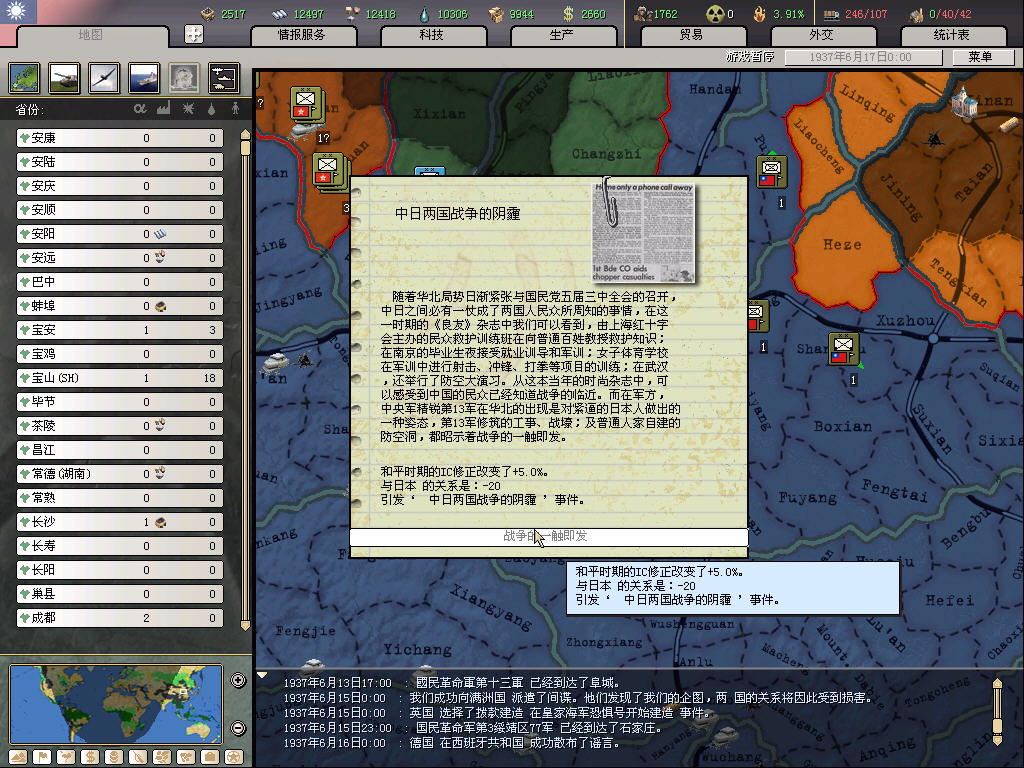This screenshot has width=1024, height=768.
Task: Select province row 蚌埠
Action: click(120, 306)
